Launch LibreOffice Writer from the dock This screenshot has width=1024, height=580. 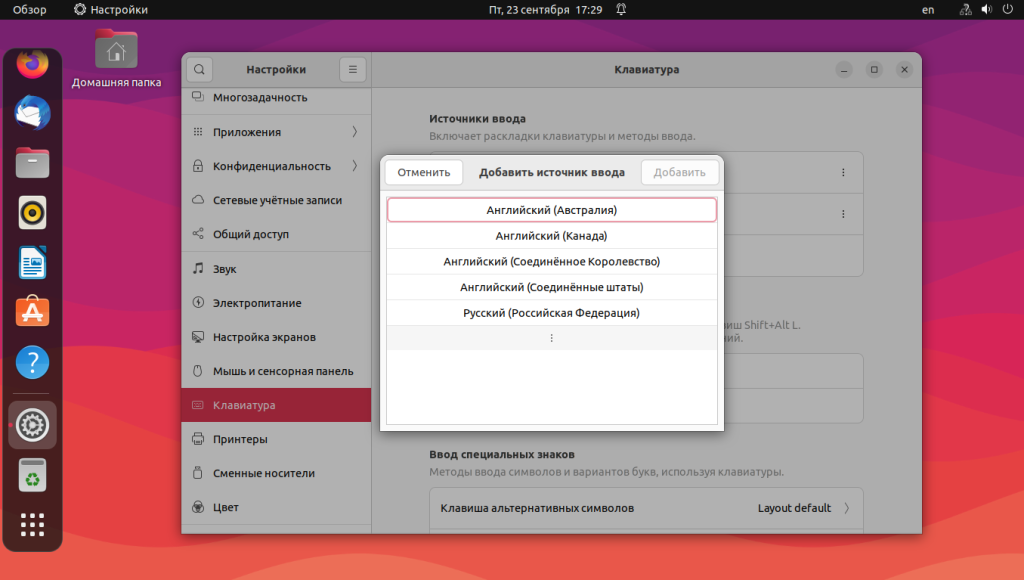[32, 262]
